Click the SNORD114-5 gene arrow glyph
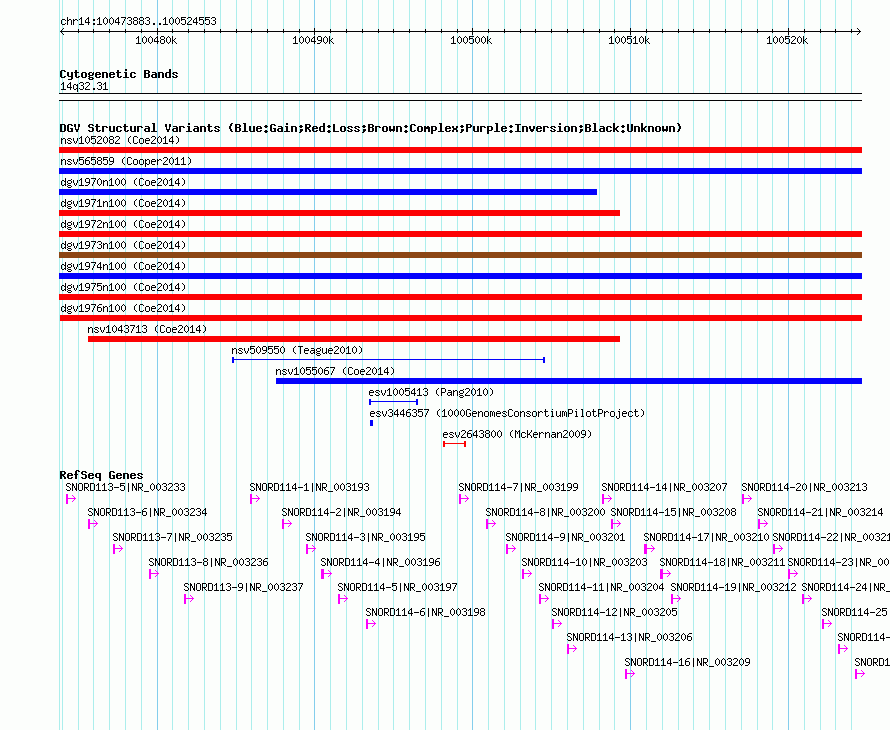 pos(343,599)
